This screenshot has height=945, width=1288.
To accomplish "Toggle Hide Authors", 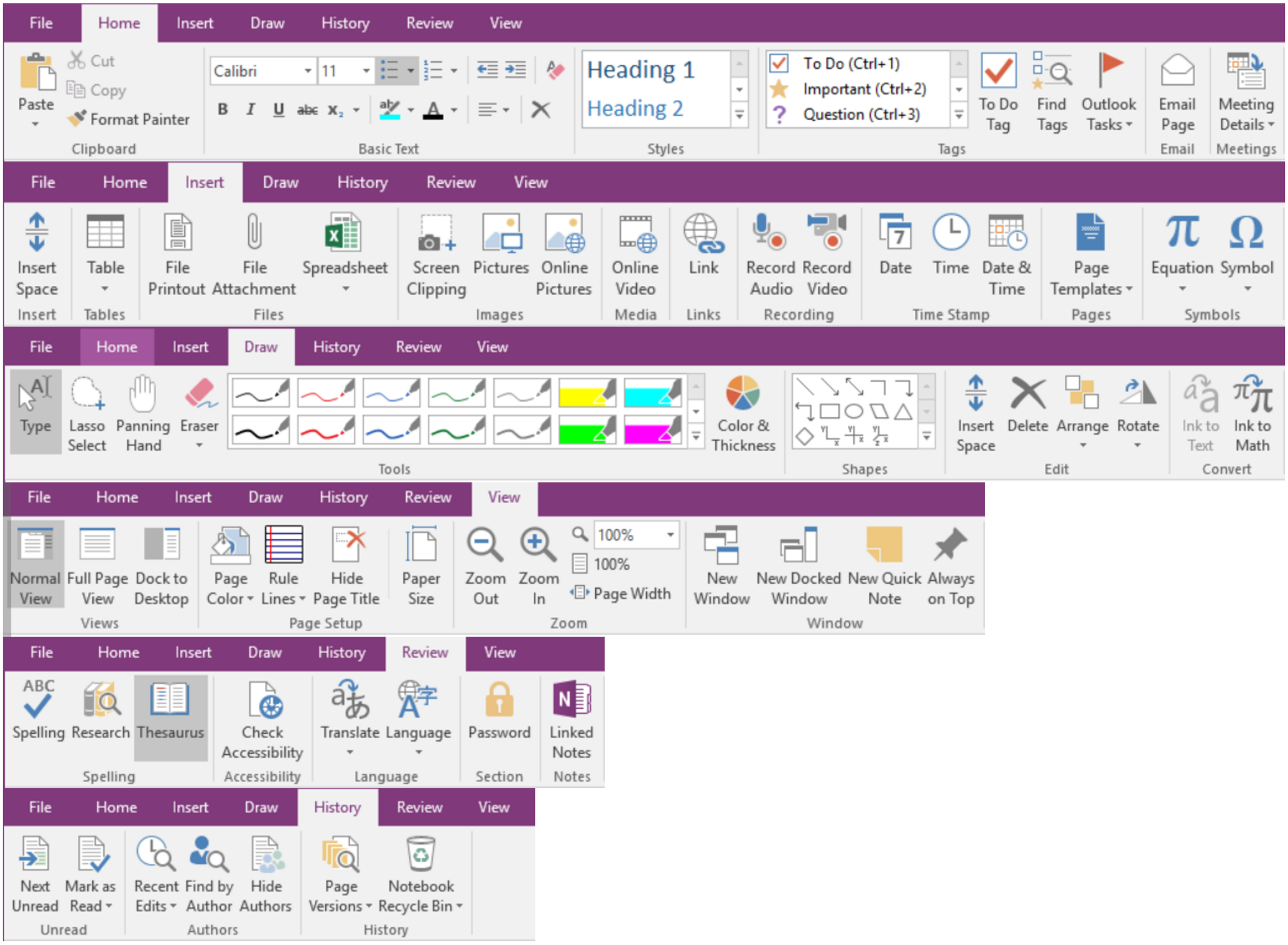I will click(x=265, y=875).
